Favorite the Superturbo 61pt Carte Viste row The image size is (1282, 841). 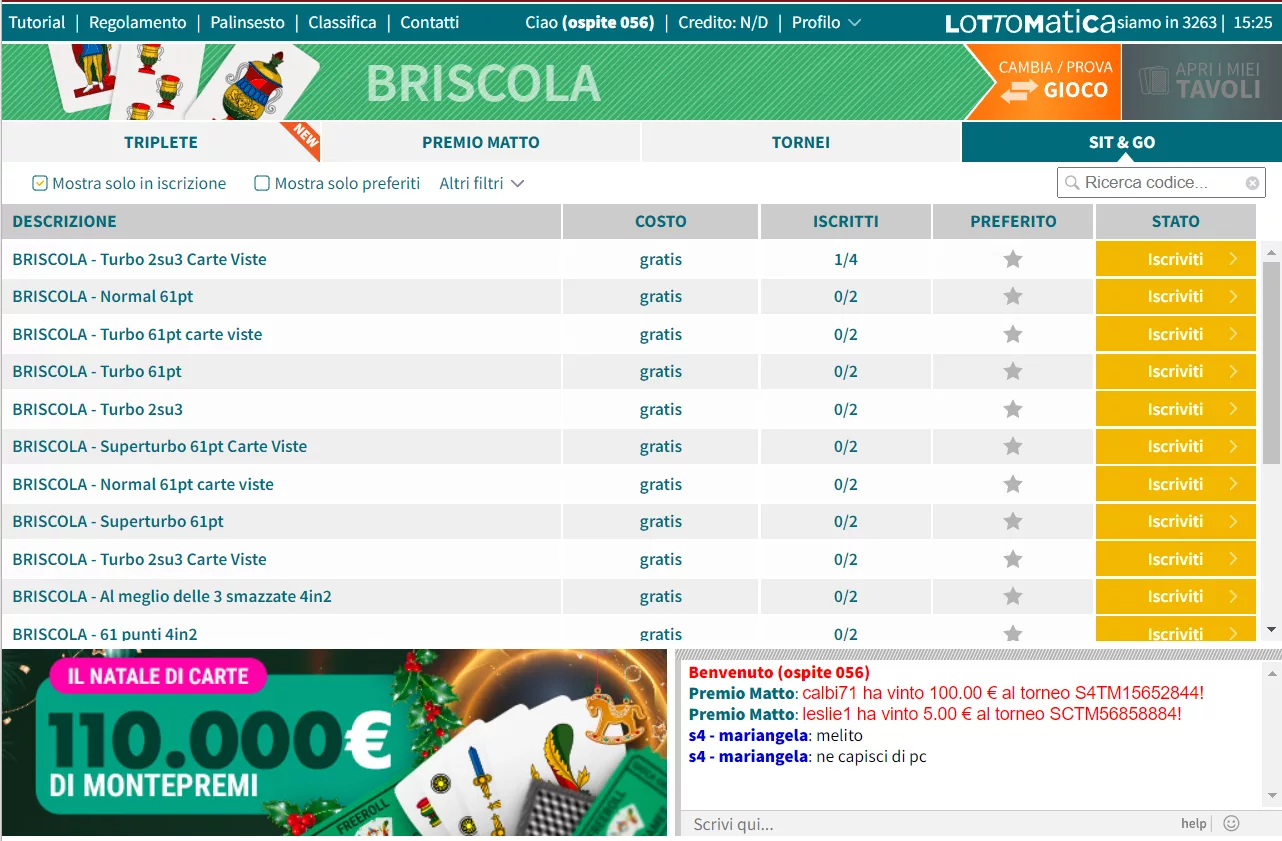[1013, 446]
